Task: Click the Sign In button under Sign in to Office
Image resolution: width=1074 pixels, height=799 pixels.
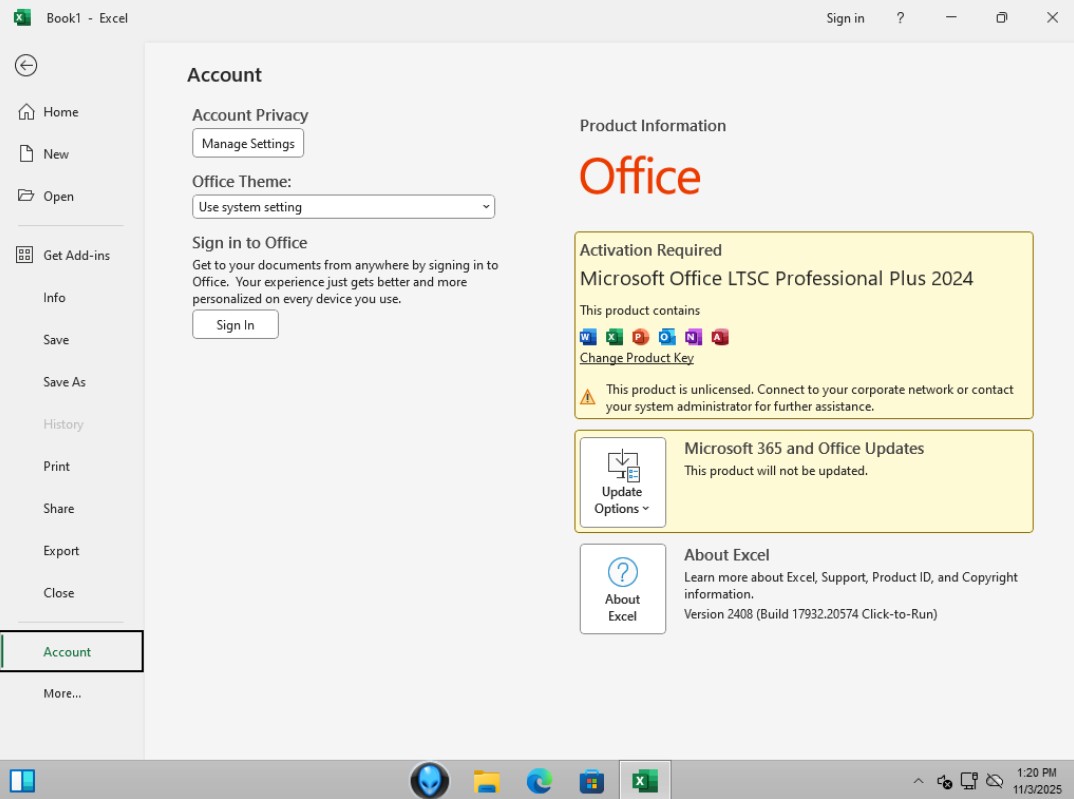Action: (235, 325)
